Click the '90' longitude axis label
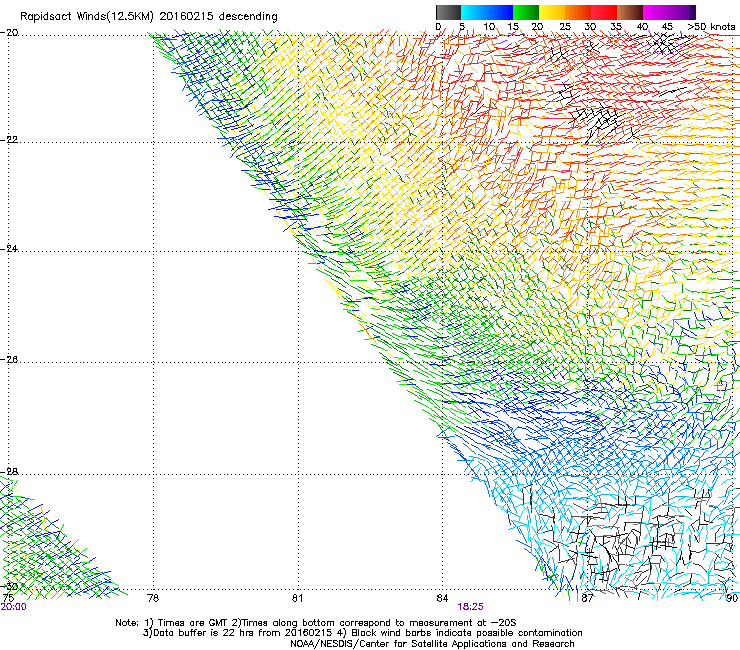Image resolution: width=740 pixels, height=650 pixels. 732,598
